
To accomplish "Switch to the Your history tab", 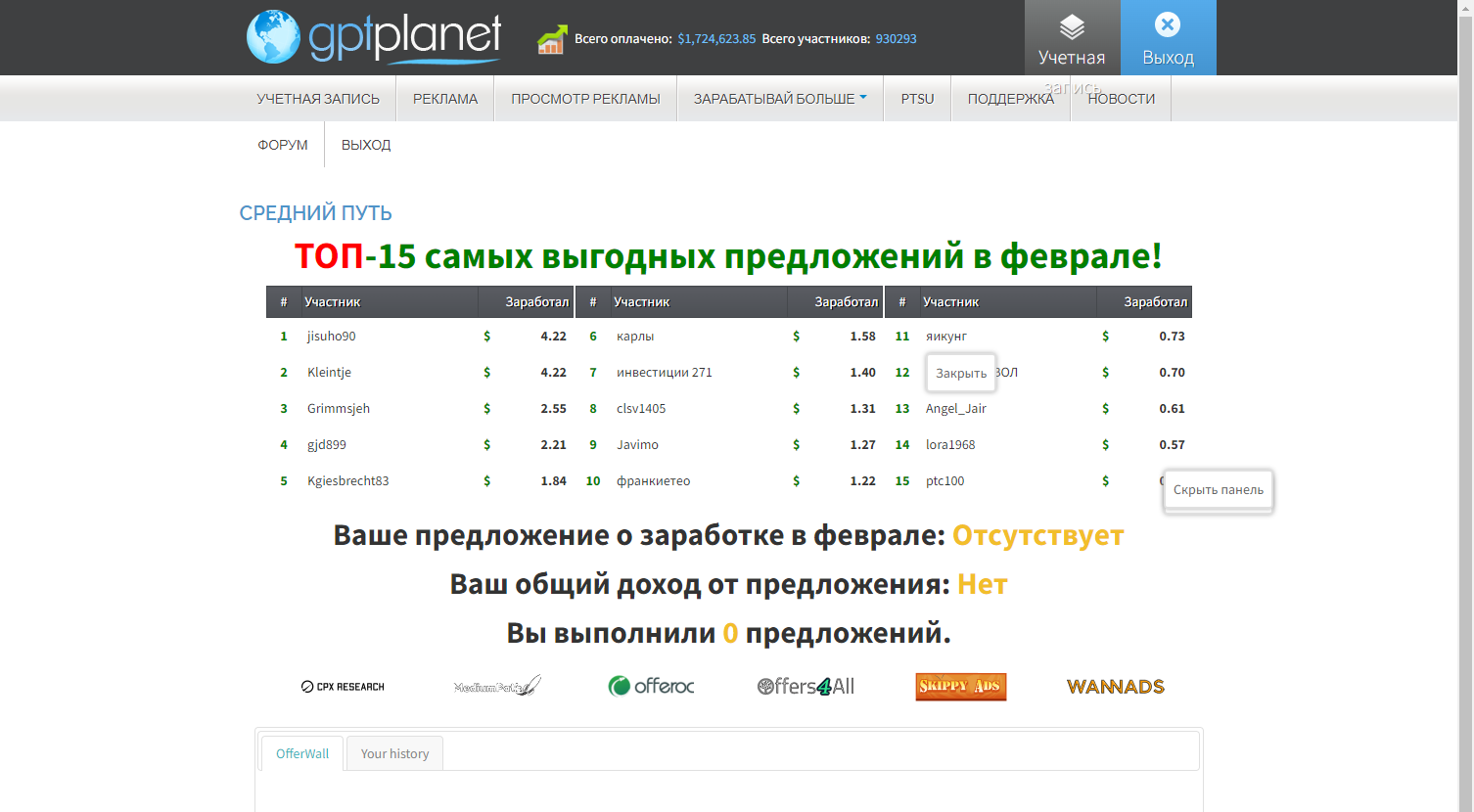I will [x=394, y=753].
